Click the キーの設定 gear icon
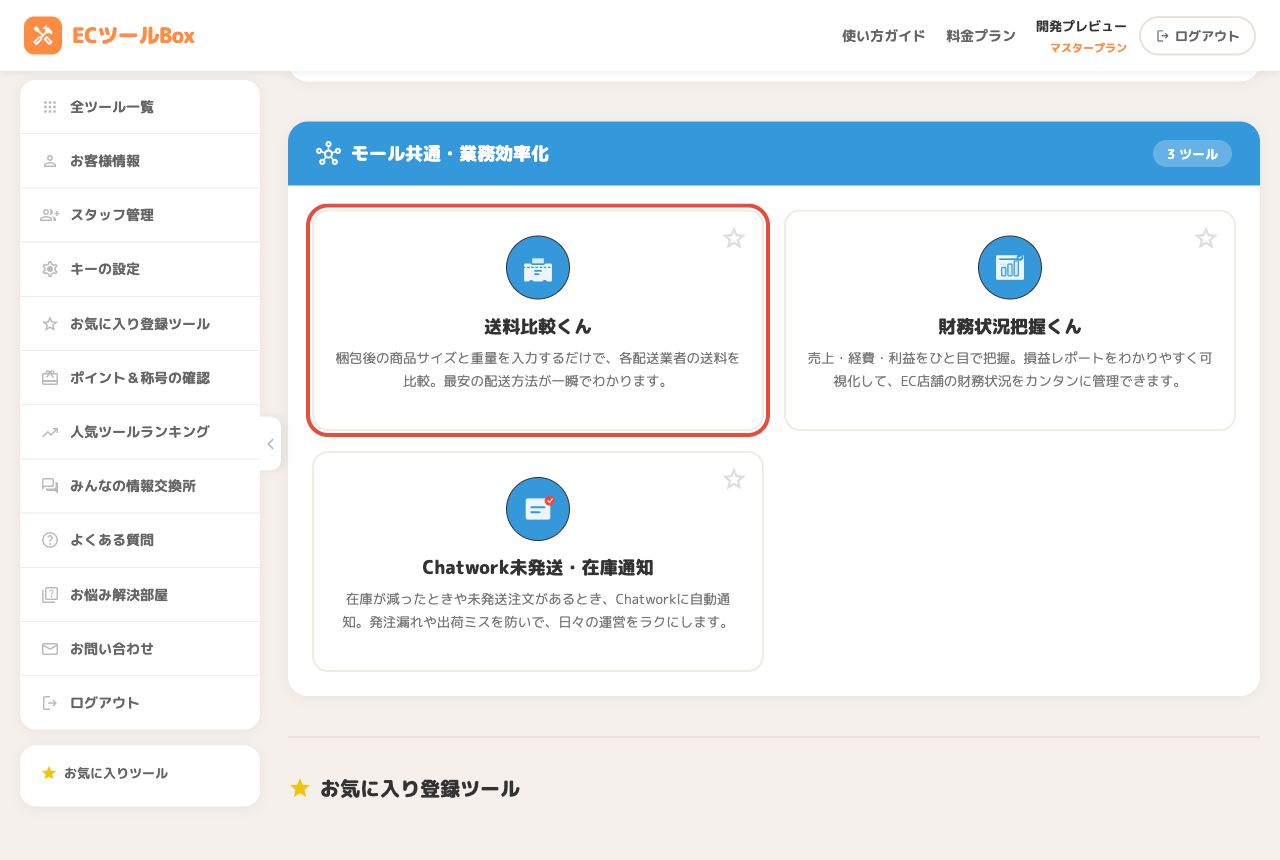 [50, 269]
